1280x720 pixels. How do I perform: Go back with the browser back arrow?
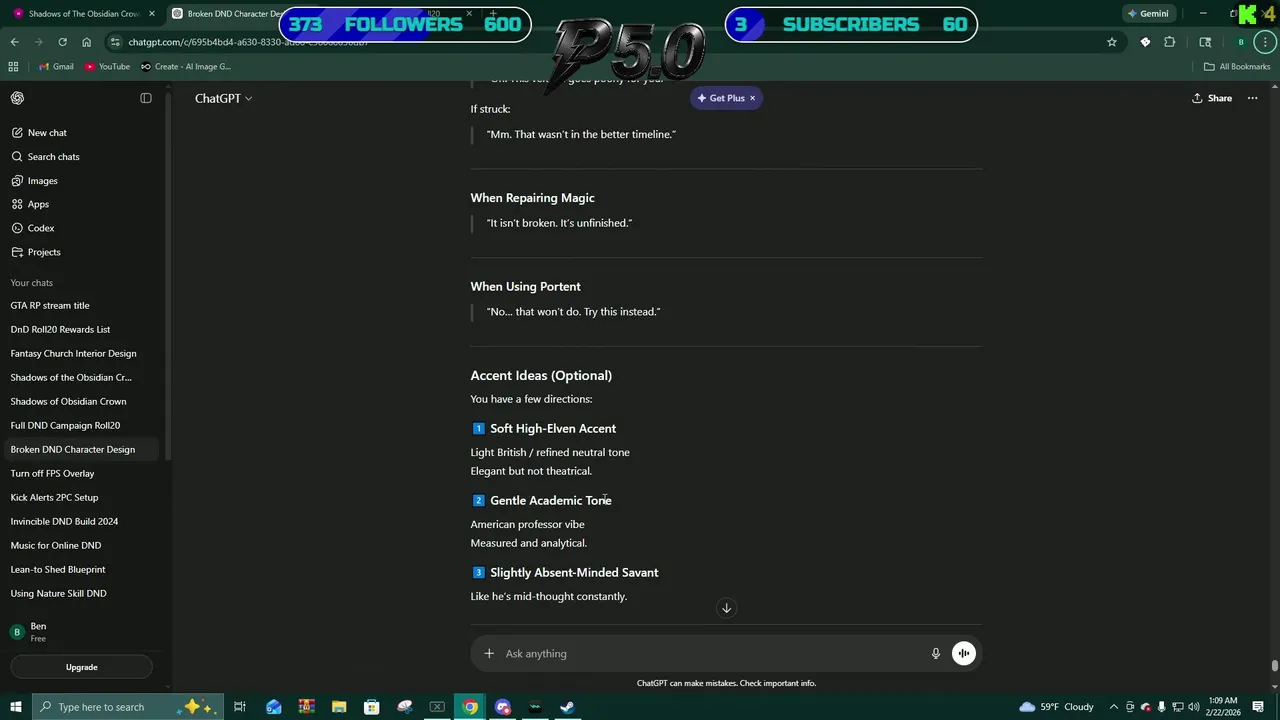pyautogui.click(x=15, y=42)
